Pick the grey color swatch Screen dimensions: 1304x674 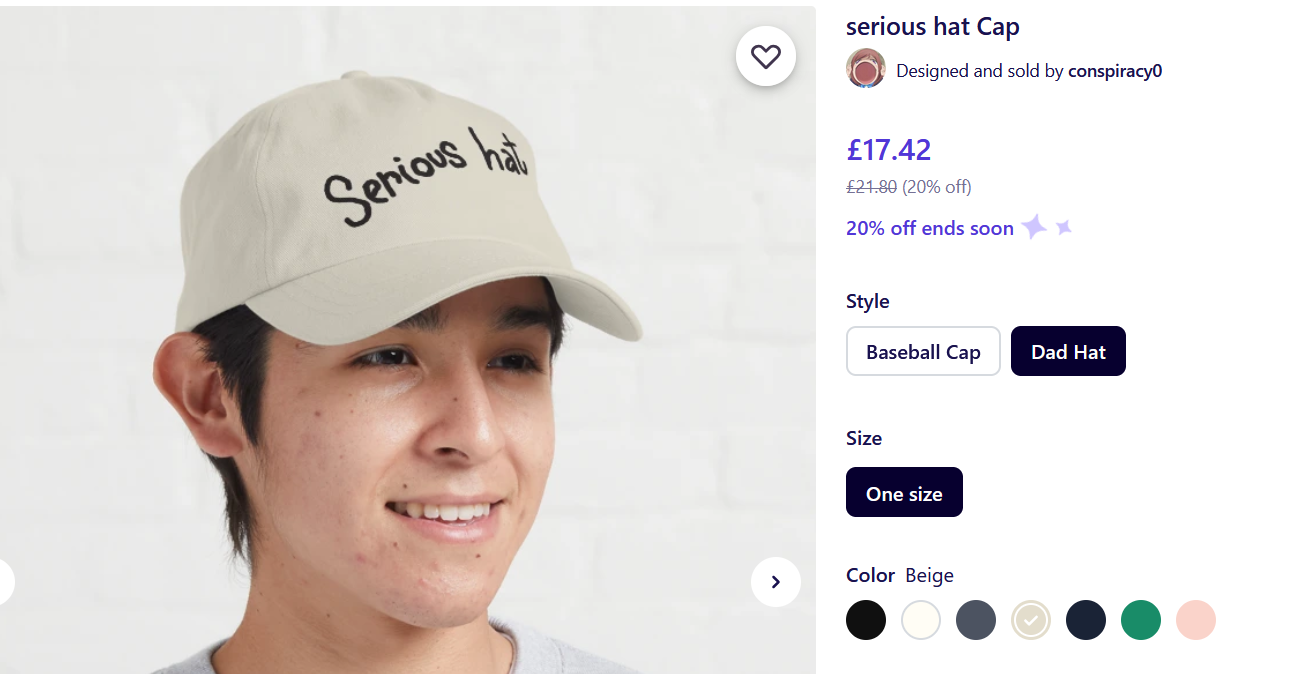(x=976, y=620)
